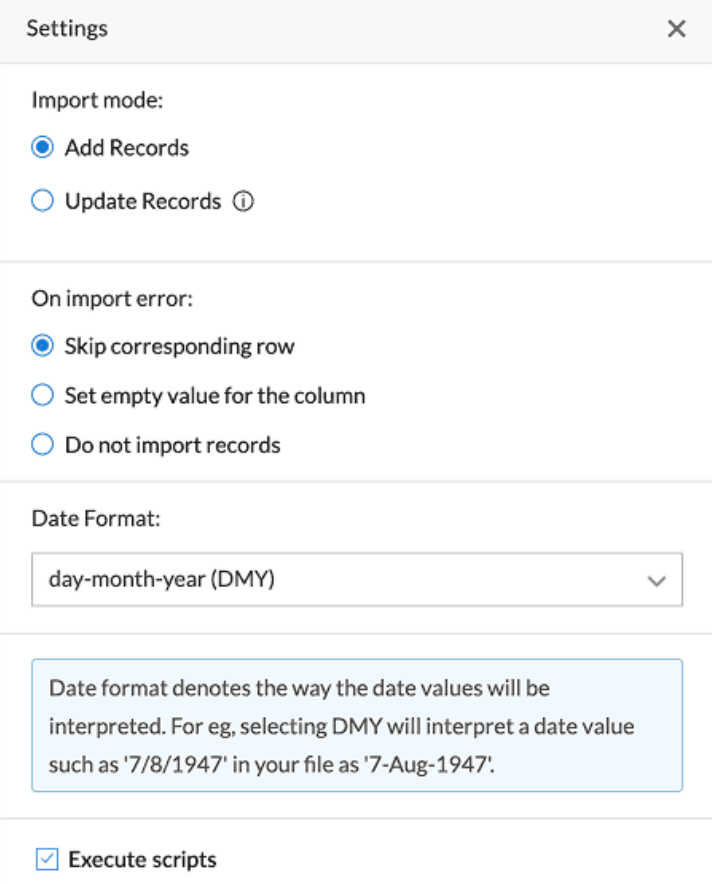Click the Skip corresponding row label text
The height and width of the screenshot is (884, 712).
(x=180, y=347)
